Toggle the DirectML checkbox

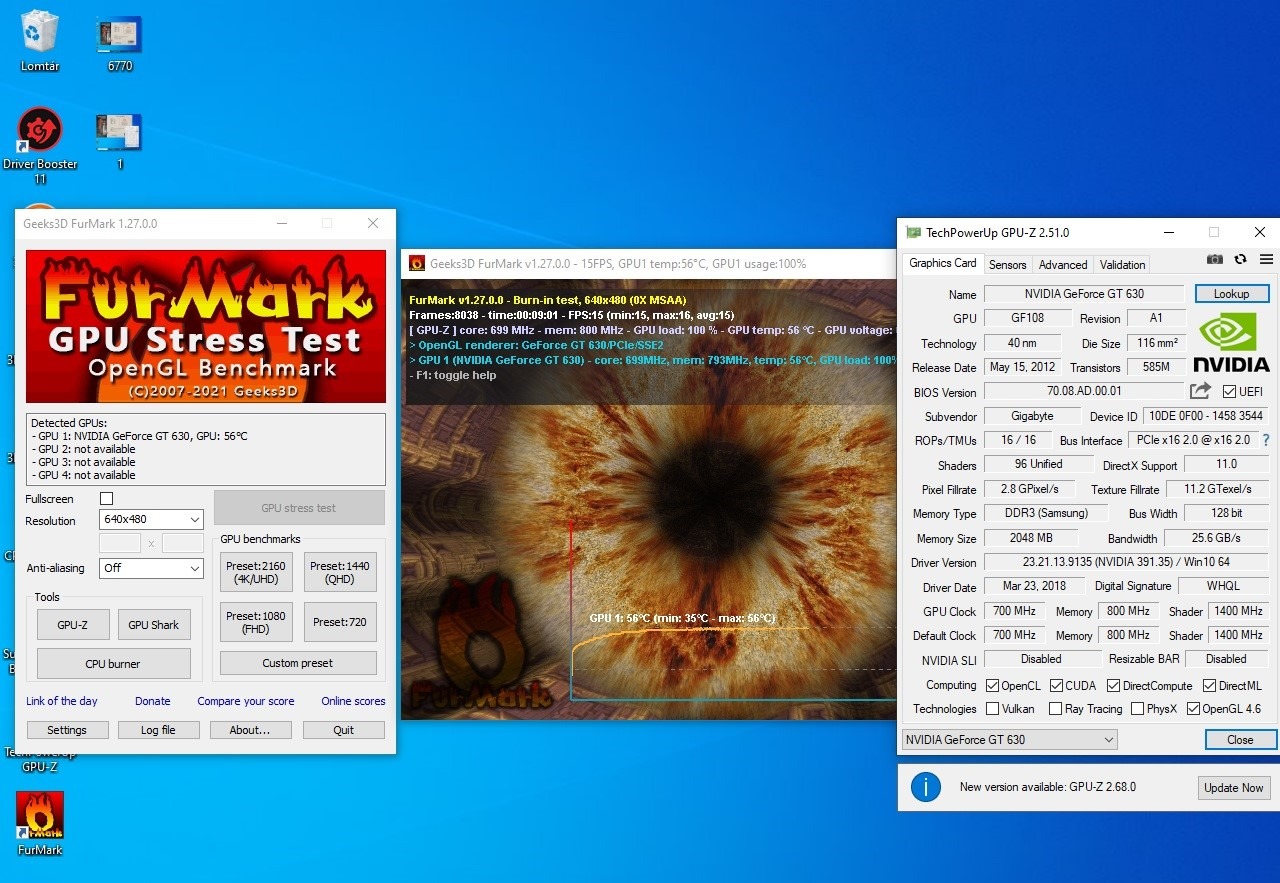point(1209,685)
